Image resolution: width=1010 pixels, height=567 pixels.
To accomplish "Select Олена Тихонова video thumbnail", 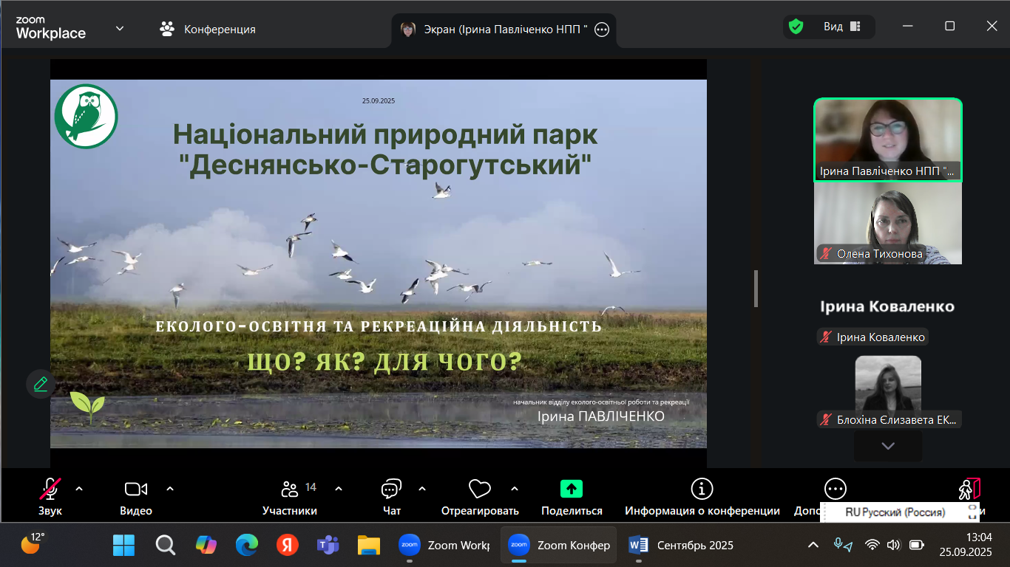I will tap(887, 224).
